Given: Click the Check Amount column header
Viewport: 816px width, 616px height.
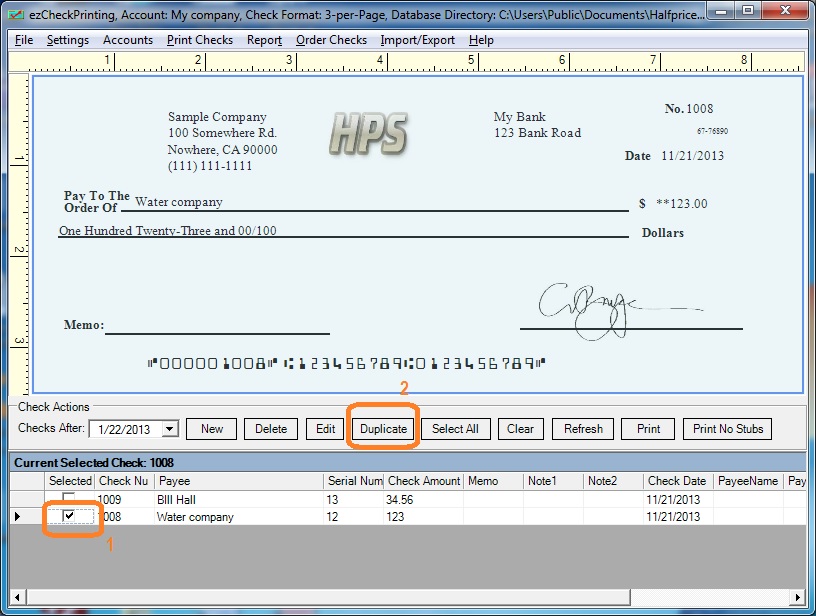Looking at the screenshot, I should (422, 480).
